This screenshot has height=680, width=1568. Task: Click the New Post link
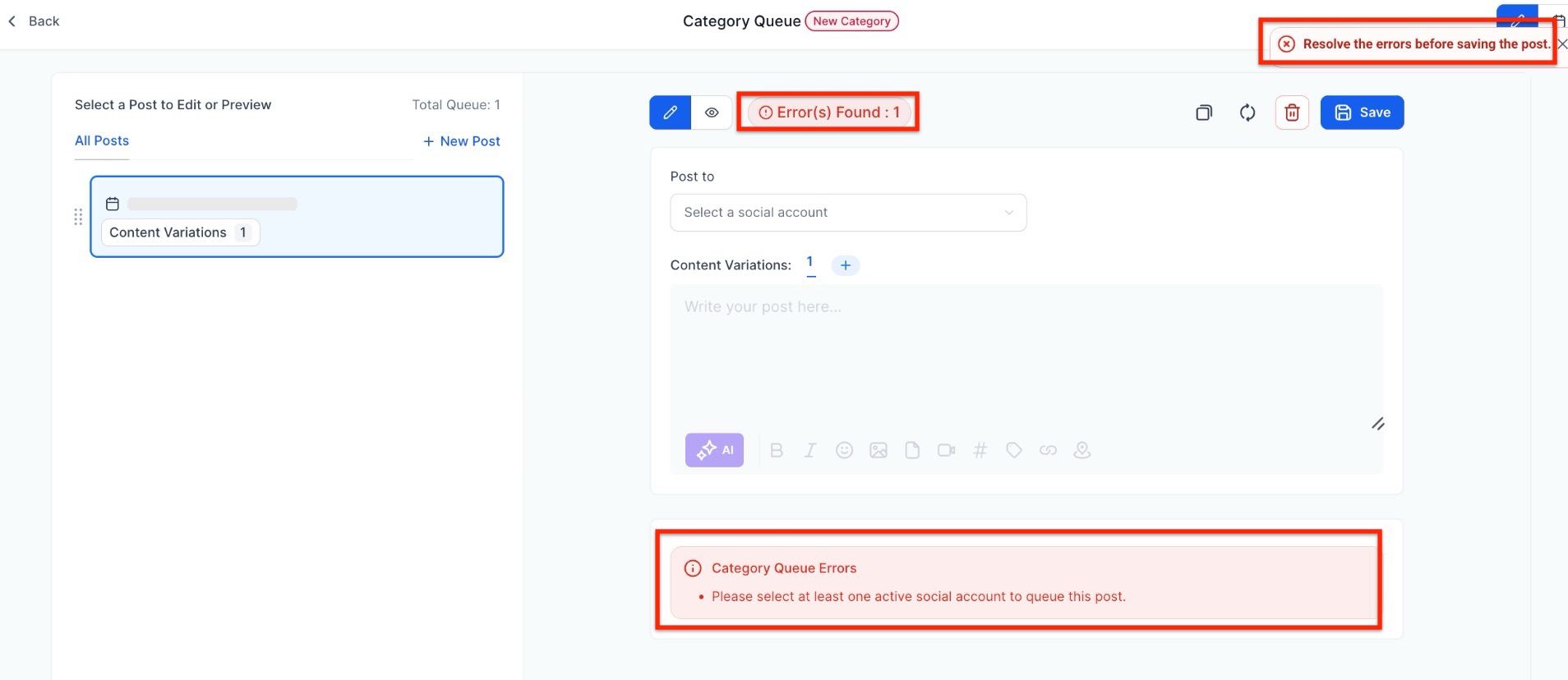tap(462, 141)
